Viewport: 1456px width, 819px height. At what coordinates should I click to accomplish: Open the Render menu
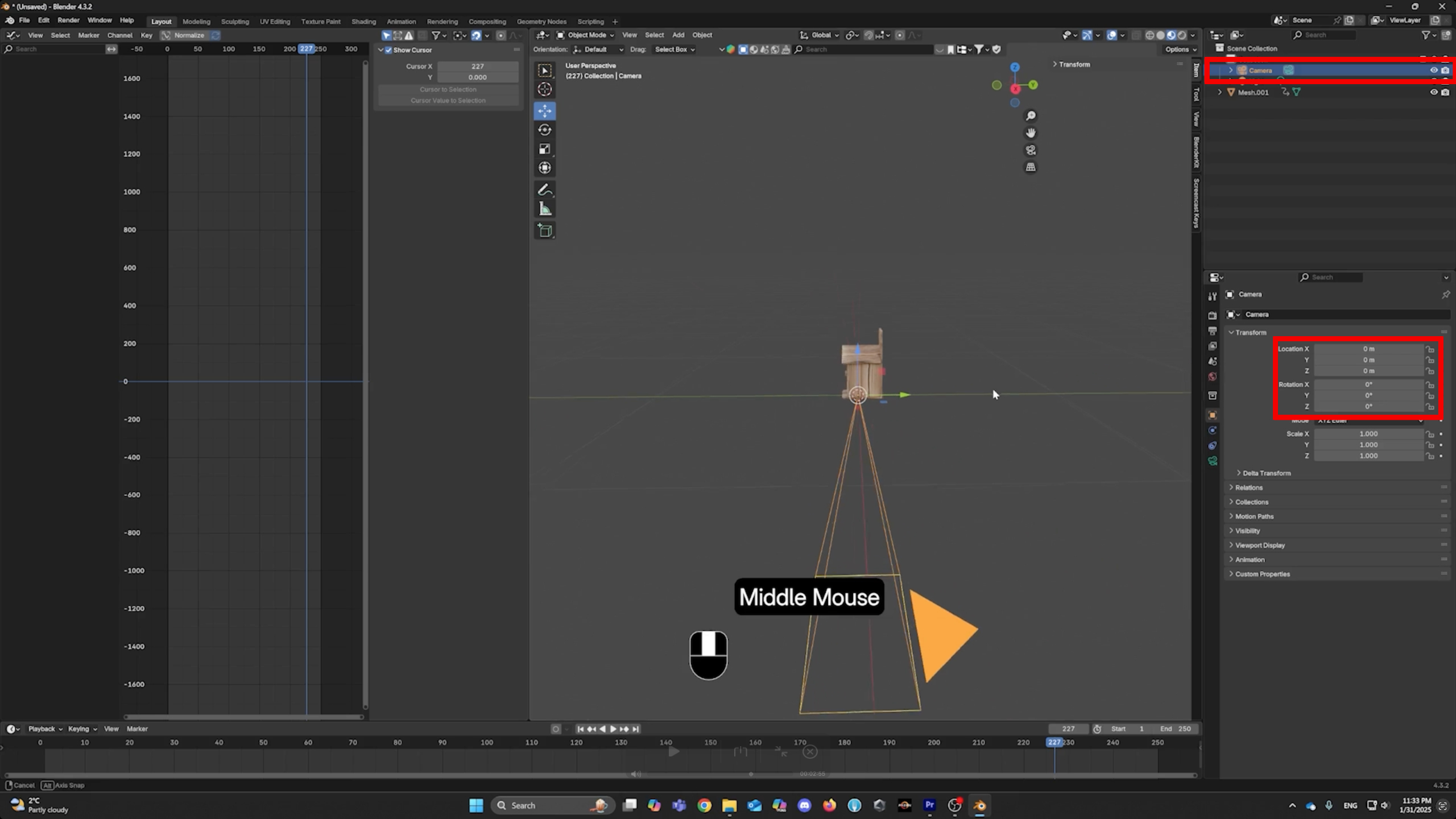click(x=68, y=20)
